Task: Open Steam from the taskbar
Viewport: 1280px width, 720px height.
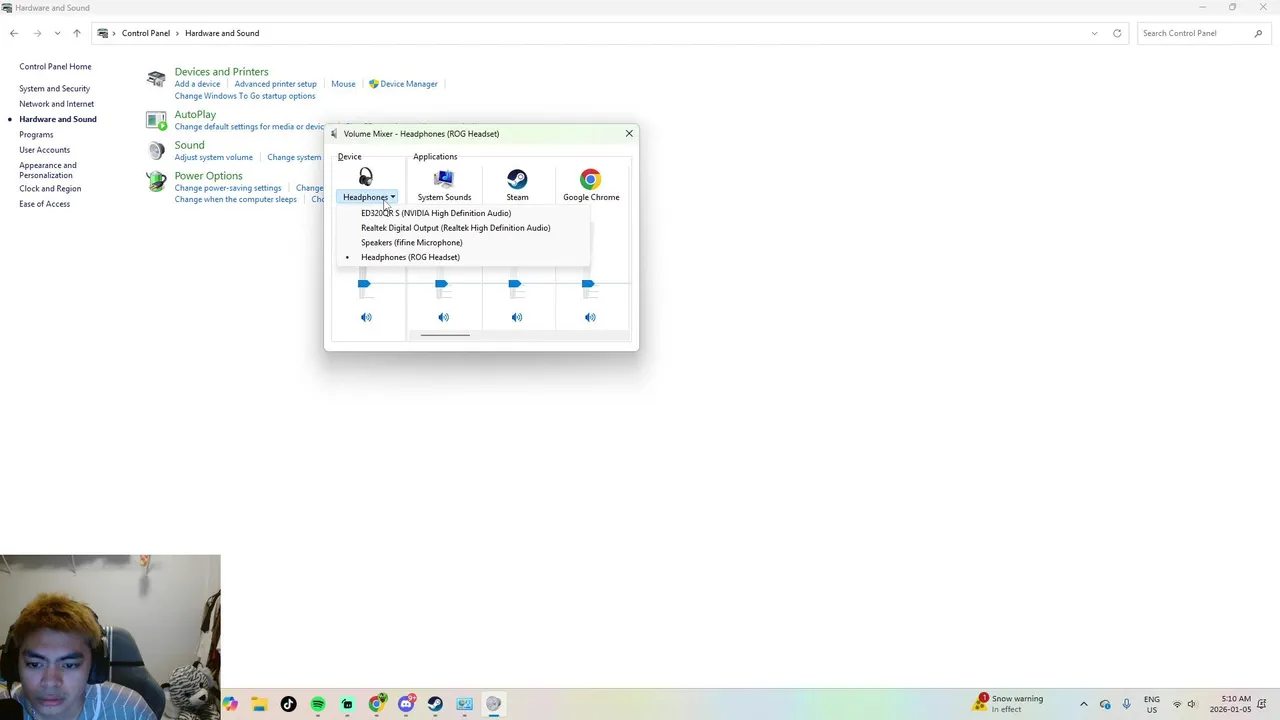Action: [435, 704]
